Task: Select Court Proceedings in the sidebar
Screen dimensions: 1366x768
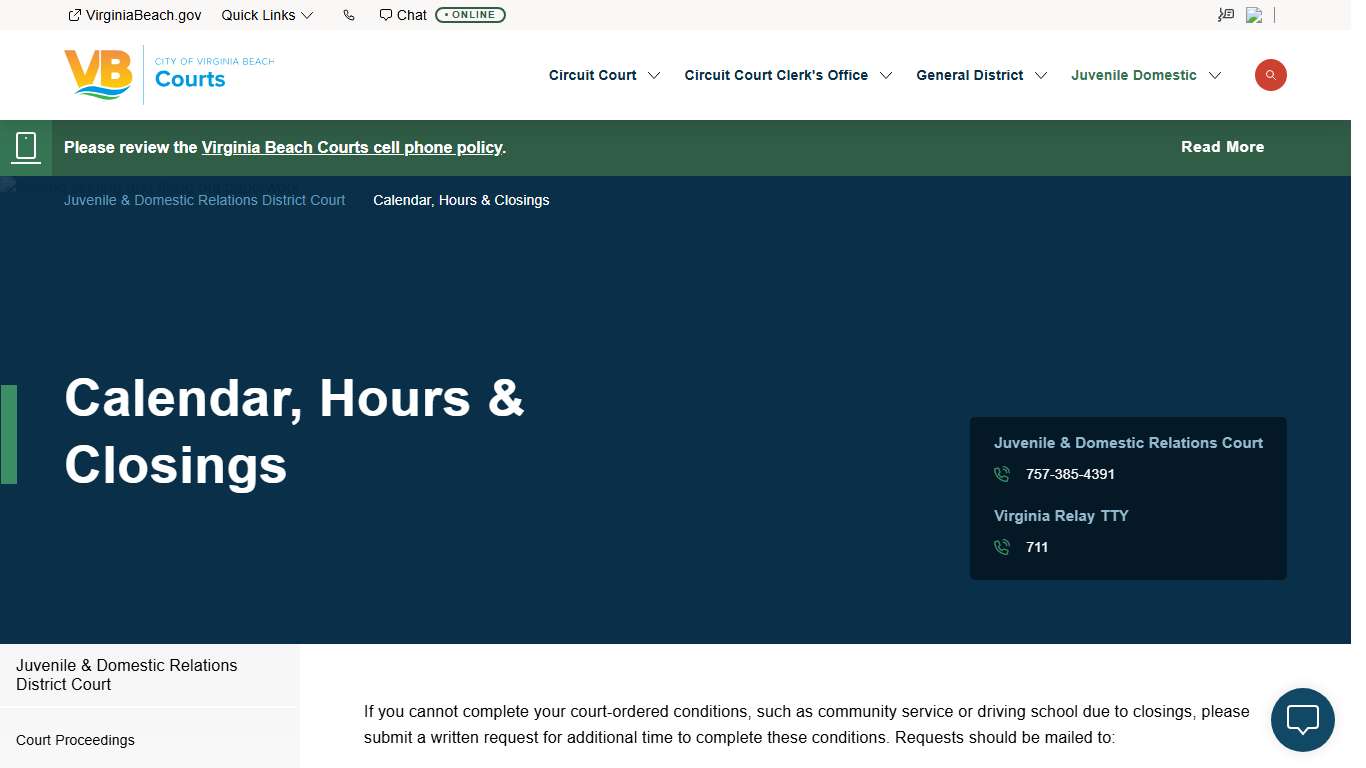Action: (x=75, y=740)
